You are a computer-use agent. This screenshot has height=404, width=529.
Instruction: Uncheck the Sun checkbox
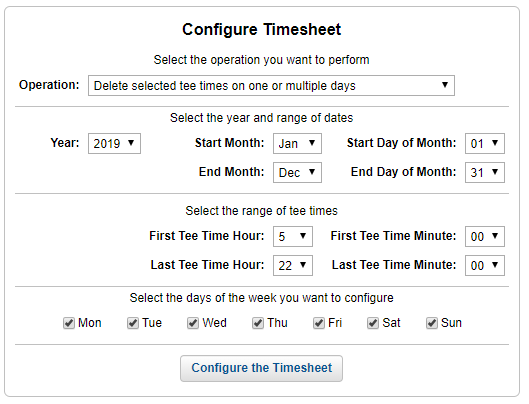click(x=432, y=323)
